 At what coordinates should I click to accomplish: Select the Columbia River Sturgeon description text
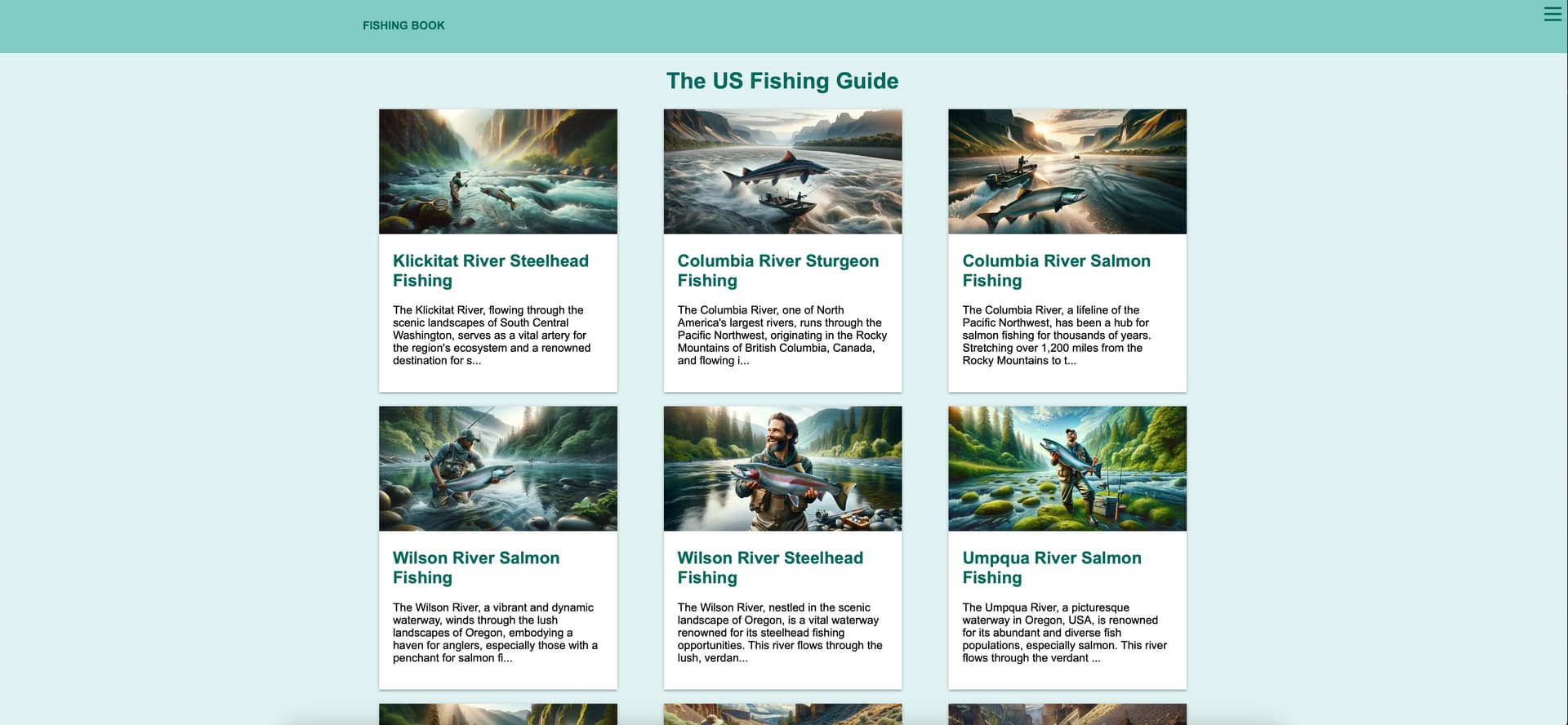tap(782, 335)
